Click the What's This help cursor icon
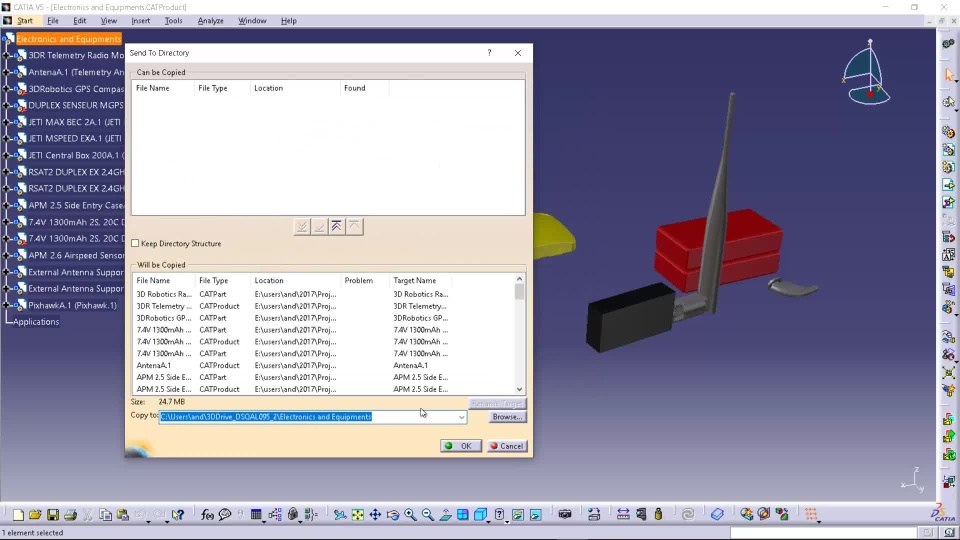960x540 pixels. tap(178, 515)
